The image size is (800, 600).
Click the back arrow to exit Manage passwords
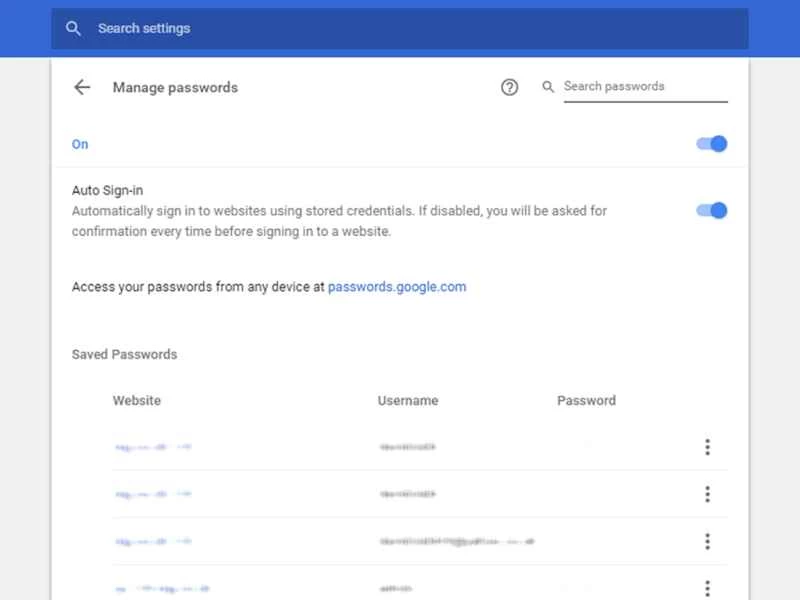point(82,87)
